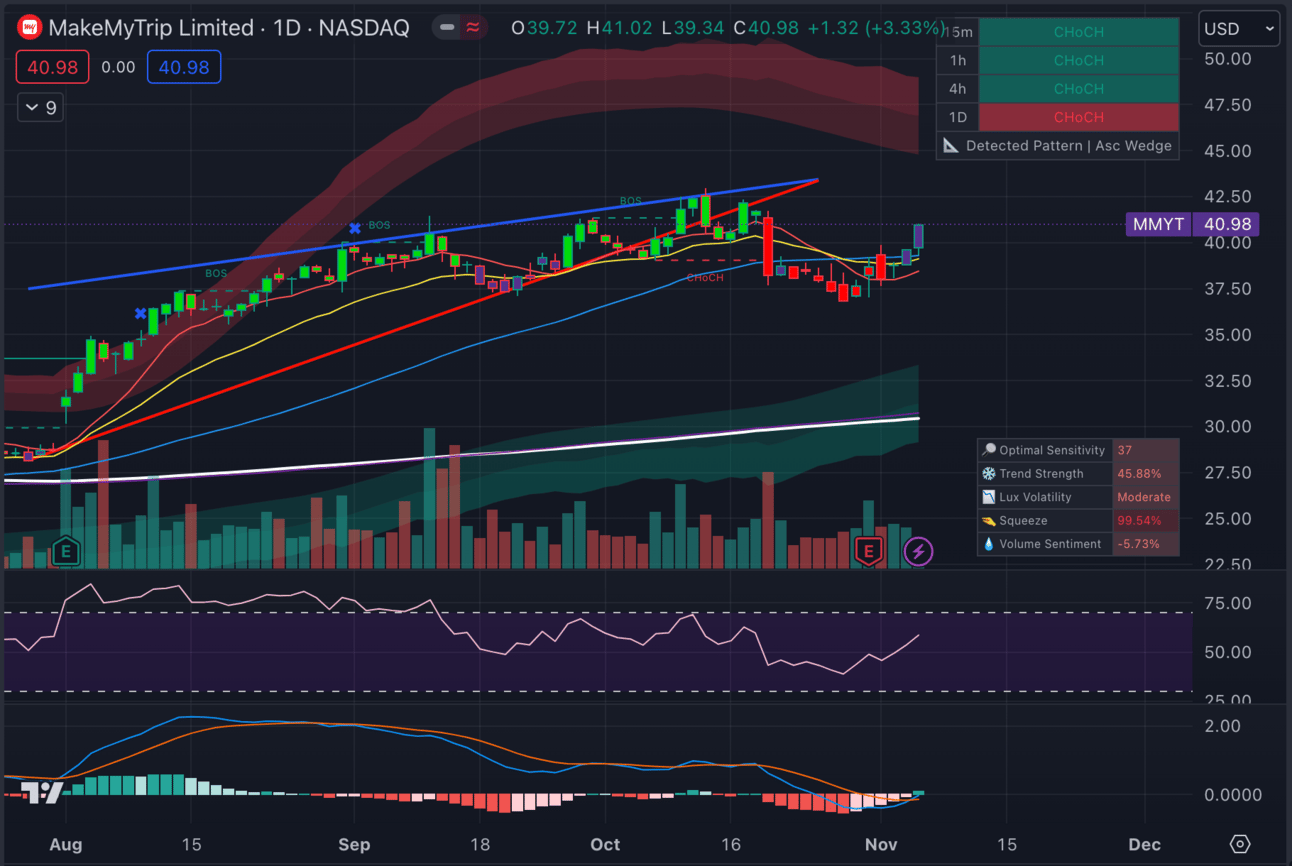Click the MakeMyTrip logo icon

click(30, 27)
